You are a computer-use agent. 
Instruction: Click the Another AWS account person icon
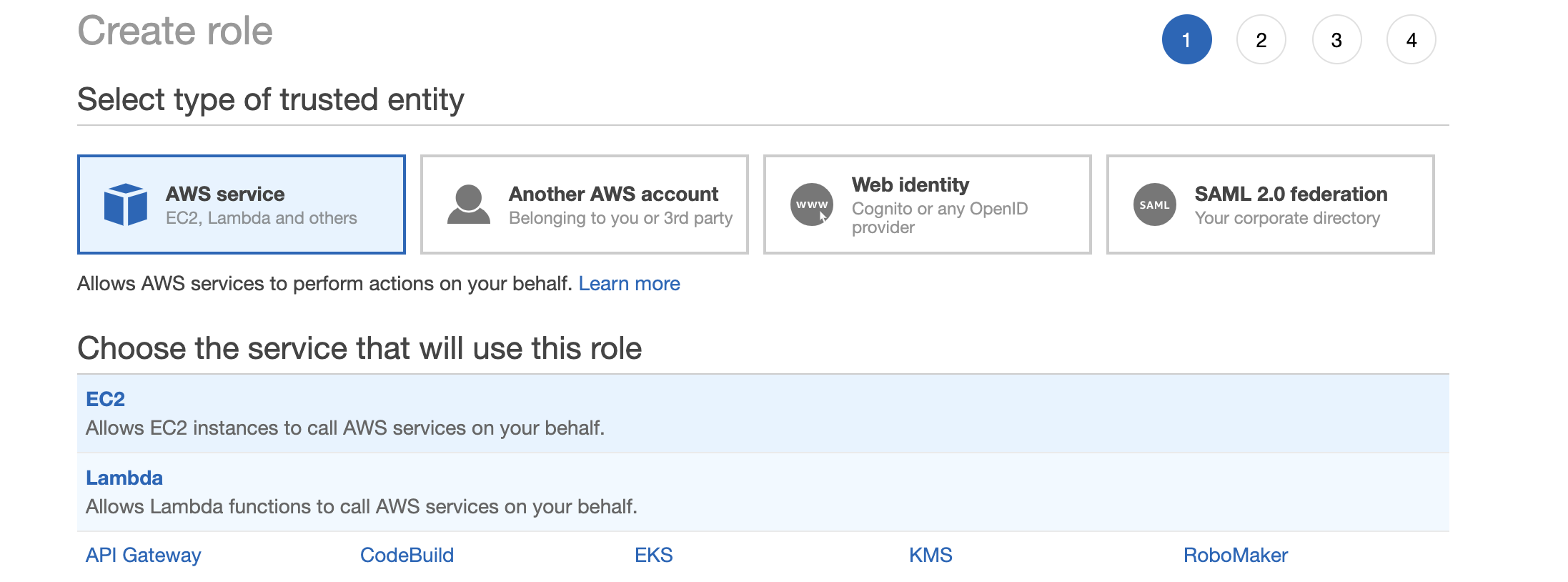(x=468, y=204)
